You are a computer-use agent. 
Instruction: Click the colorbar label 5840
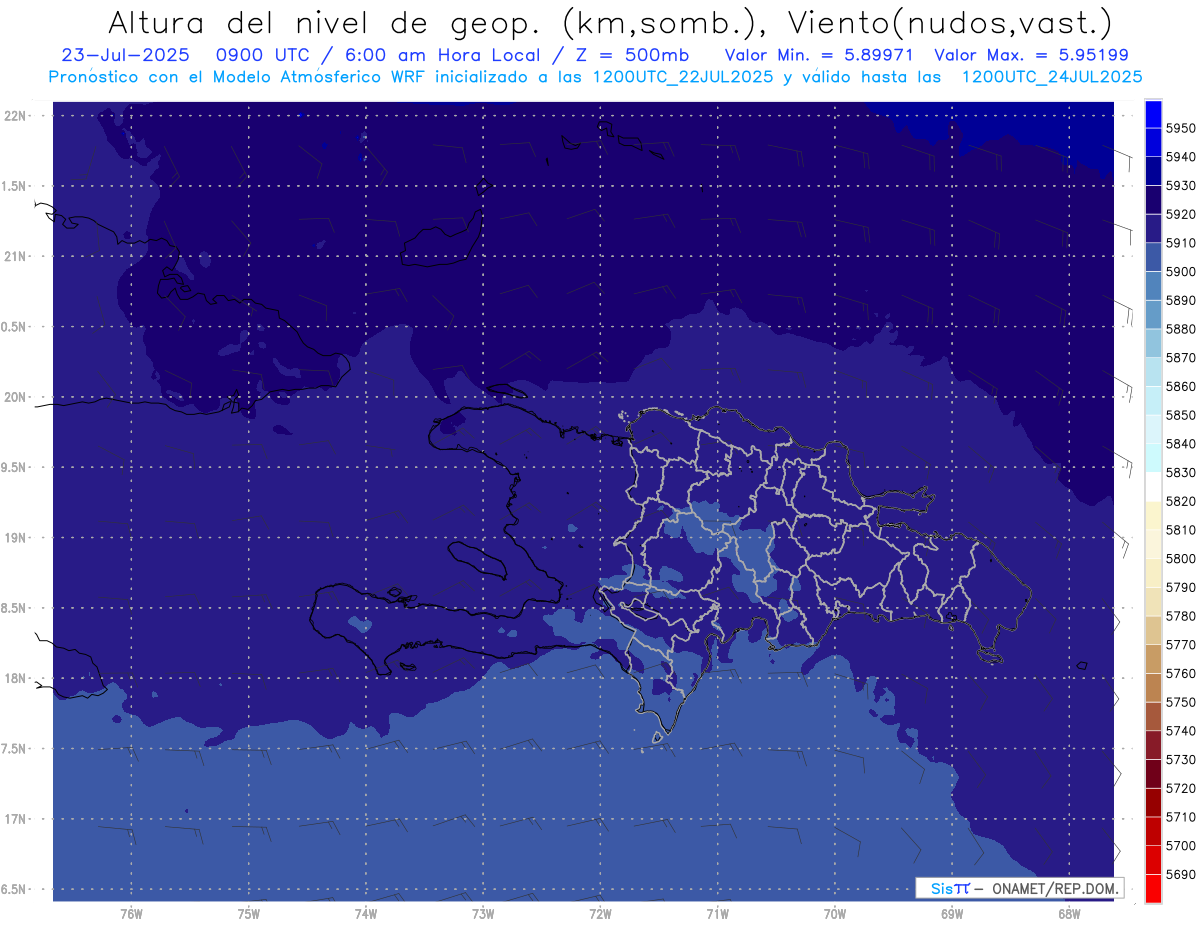1180,443
